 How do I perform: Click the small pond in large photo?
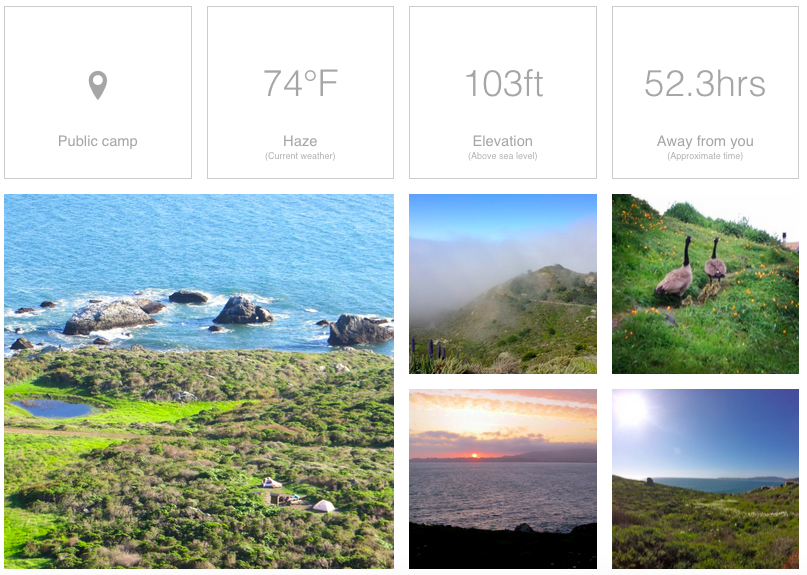tap(52, 408)
